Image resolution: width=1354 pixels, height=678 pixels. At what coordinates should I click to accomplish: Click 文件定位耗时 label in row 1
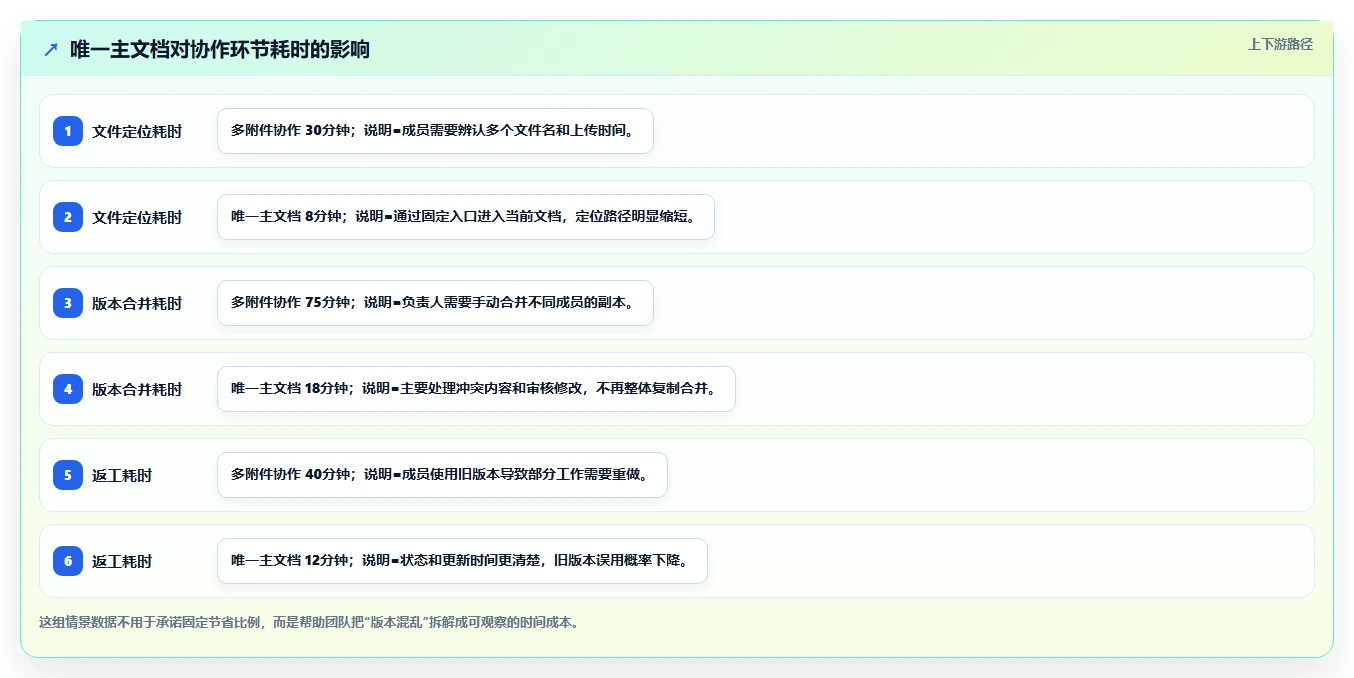pyautogui.click(x=137, y=131)
